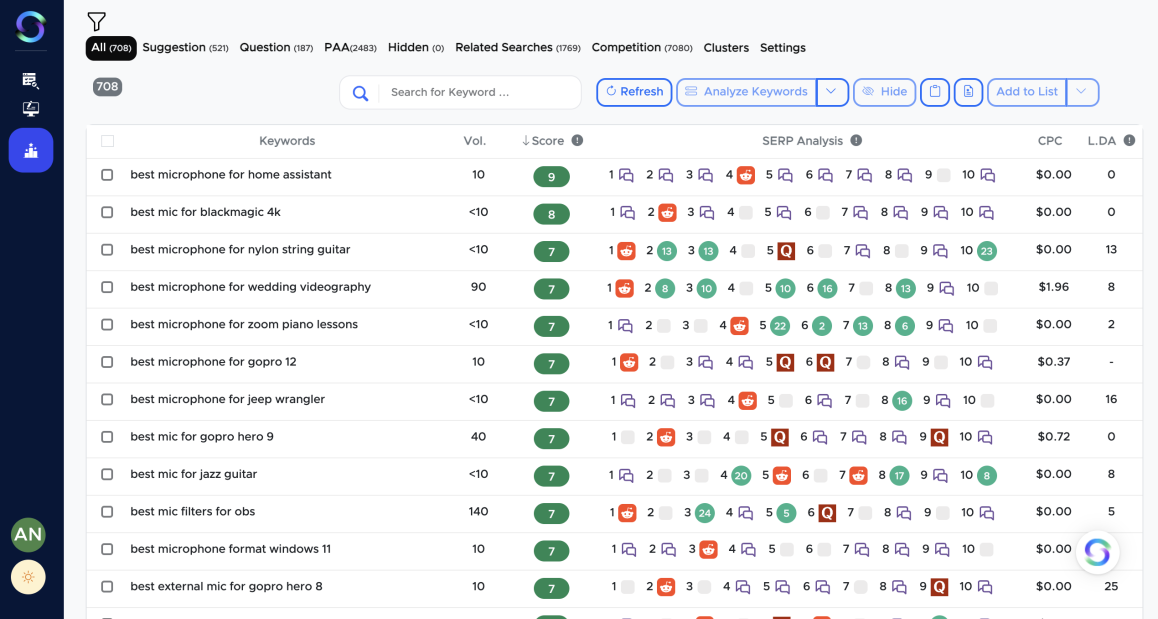Switch to All tab
Screen dimensions: 1158x619
click(x=111, y=47)
